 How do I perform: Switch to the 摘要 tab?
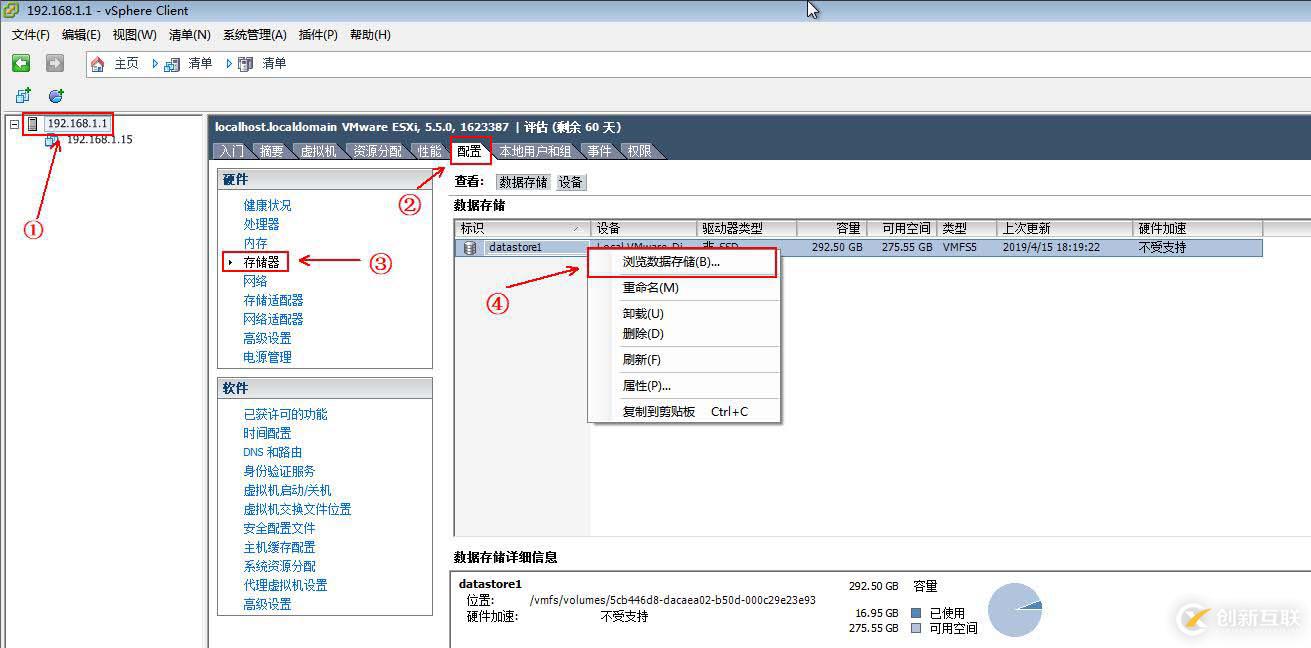(271, 151)
